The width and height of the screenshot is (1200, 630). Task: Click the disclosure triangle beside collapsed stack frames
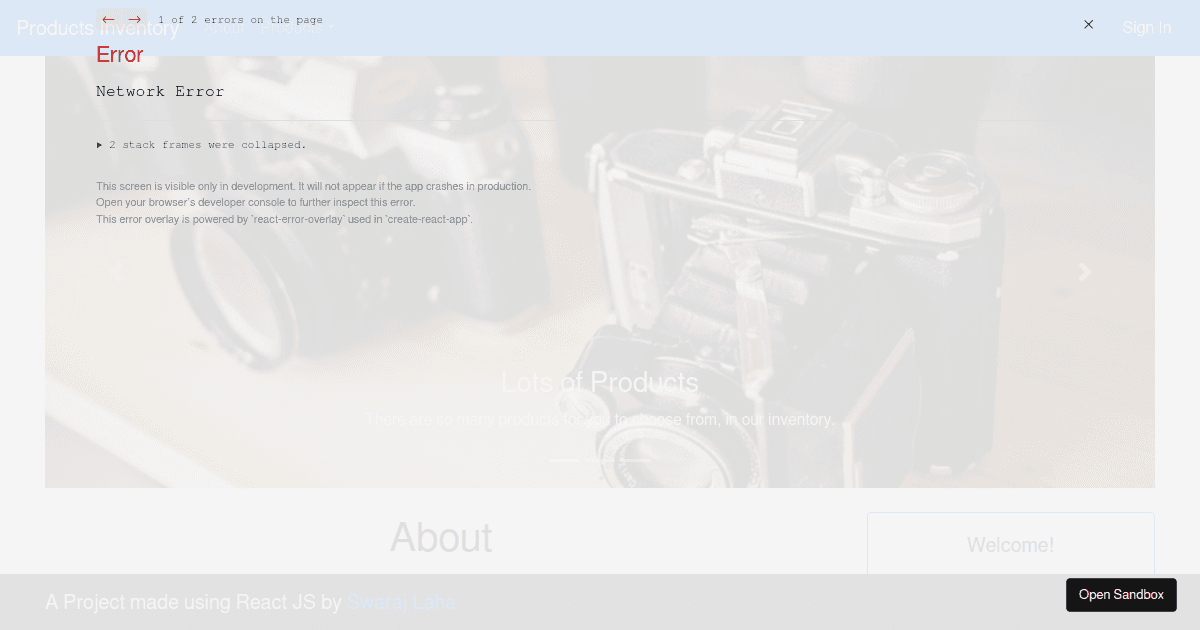point(100,145)
